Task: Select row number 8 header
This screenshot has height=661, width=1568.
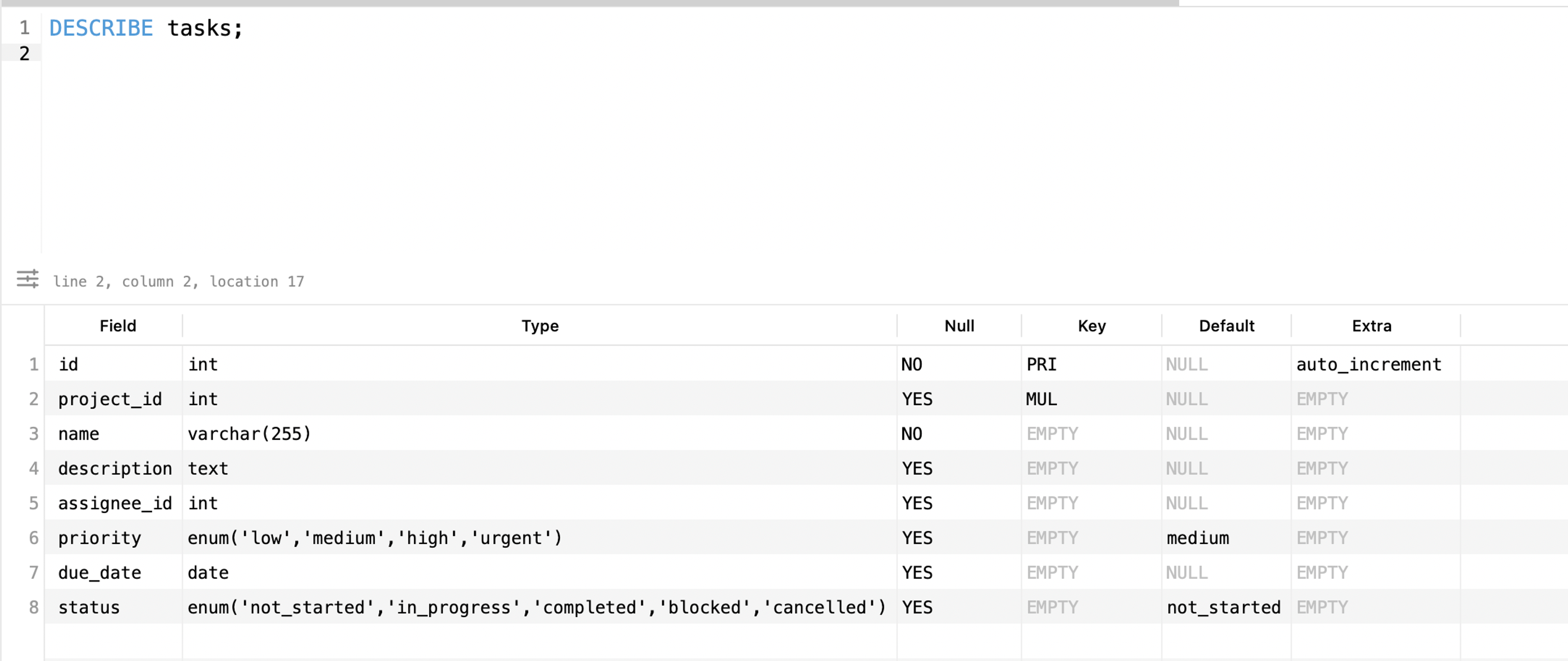Action: tap(33, 608)
